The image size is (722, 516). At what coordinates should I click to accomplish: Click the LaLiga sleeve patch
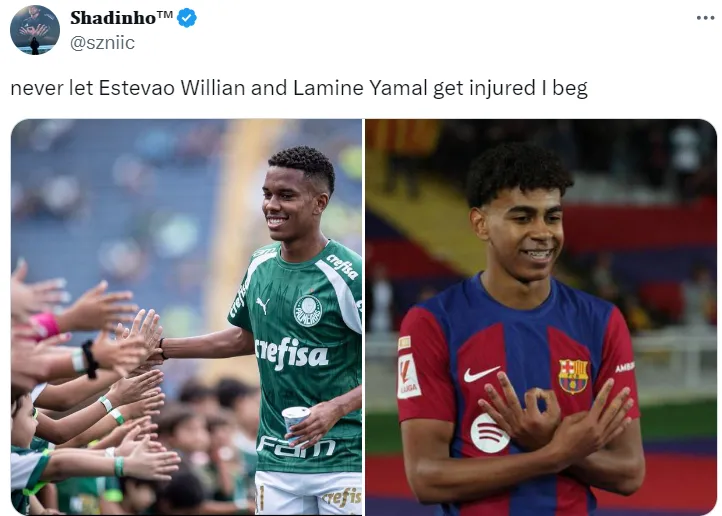click(408, 376)
